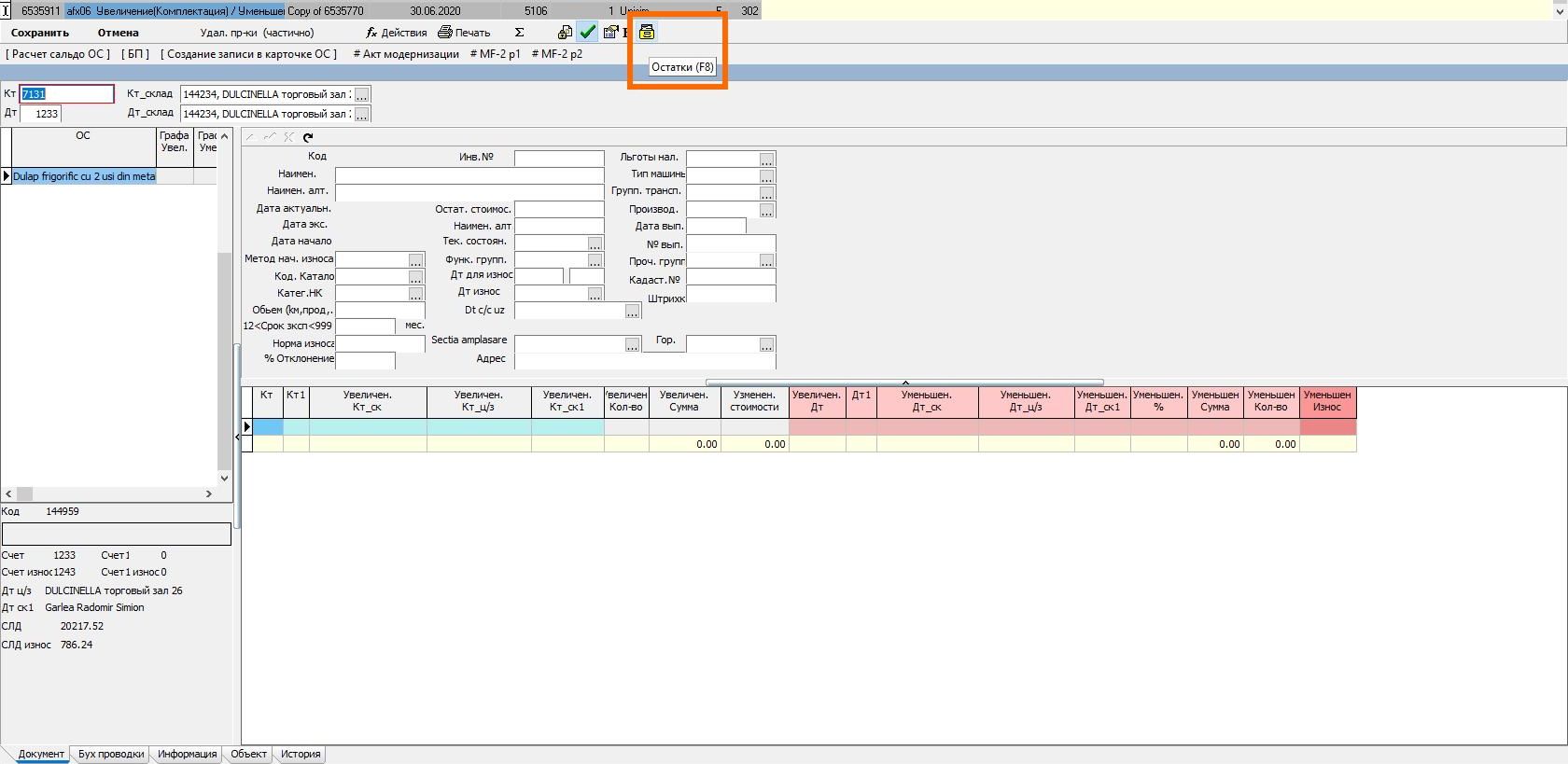Switch to the Информация tab

[x=187, y=754]
